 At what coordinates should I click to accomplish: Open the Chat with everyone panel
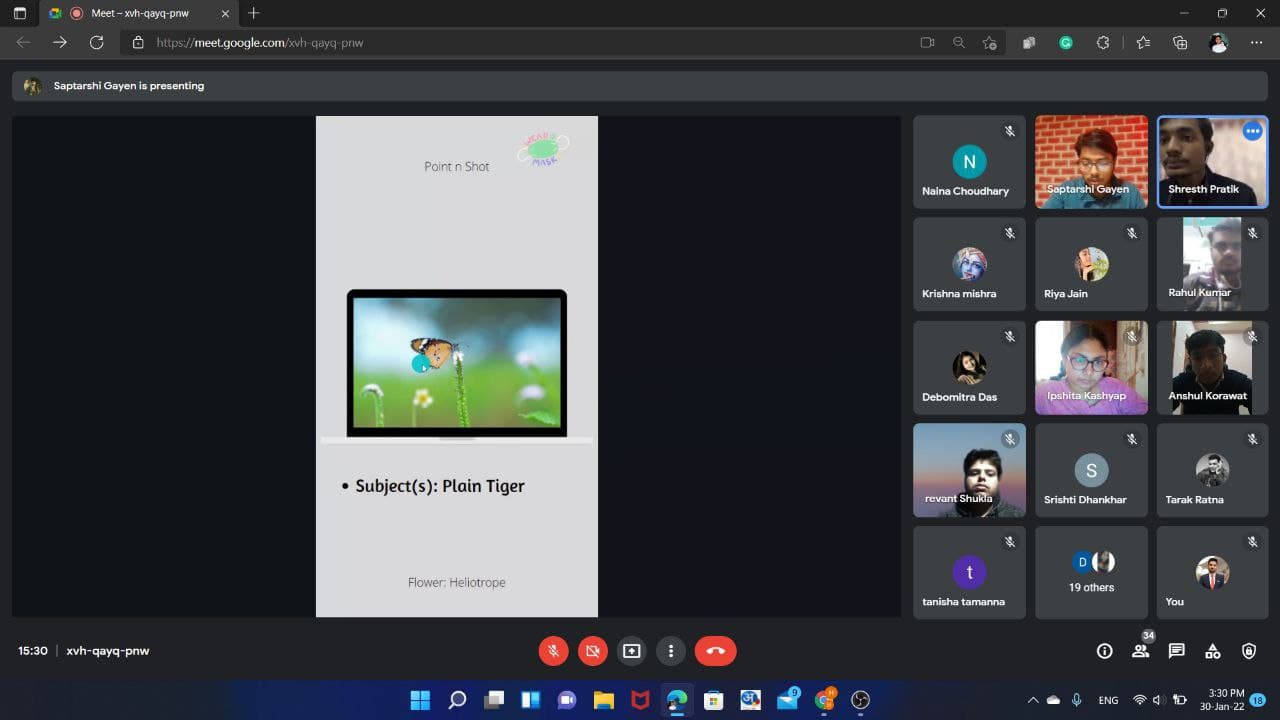pyautogui.click(x=1177, y=651)
